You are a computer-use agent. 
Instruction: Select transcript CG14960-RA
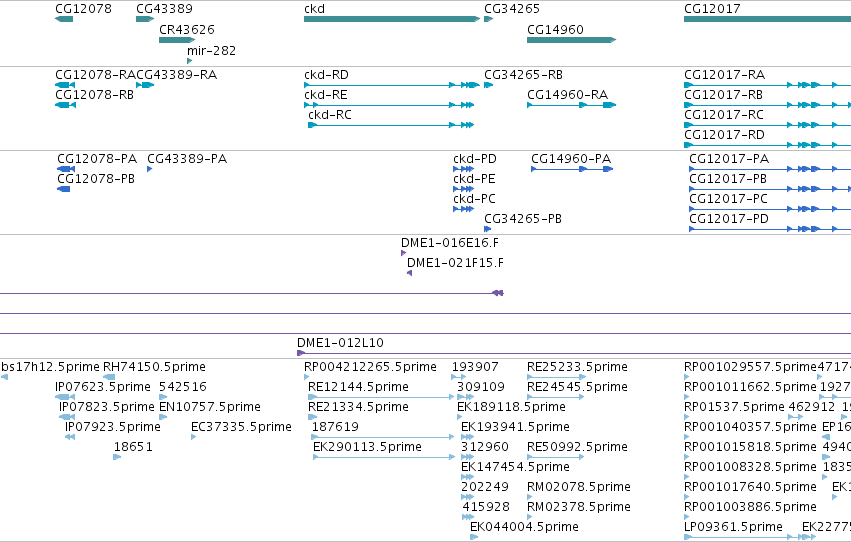point(567,95)
